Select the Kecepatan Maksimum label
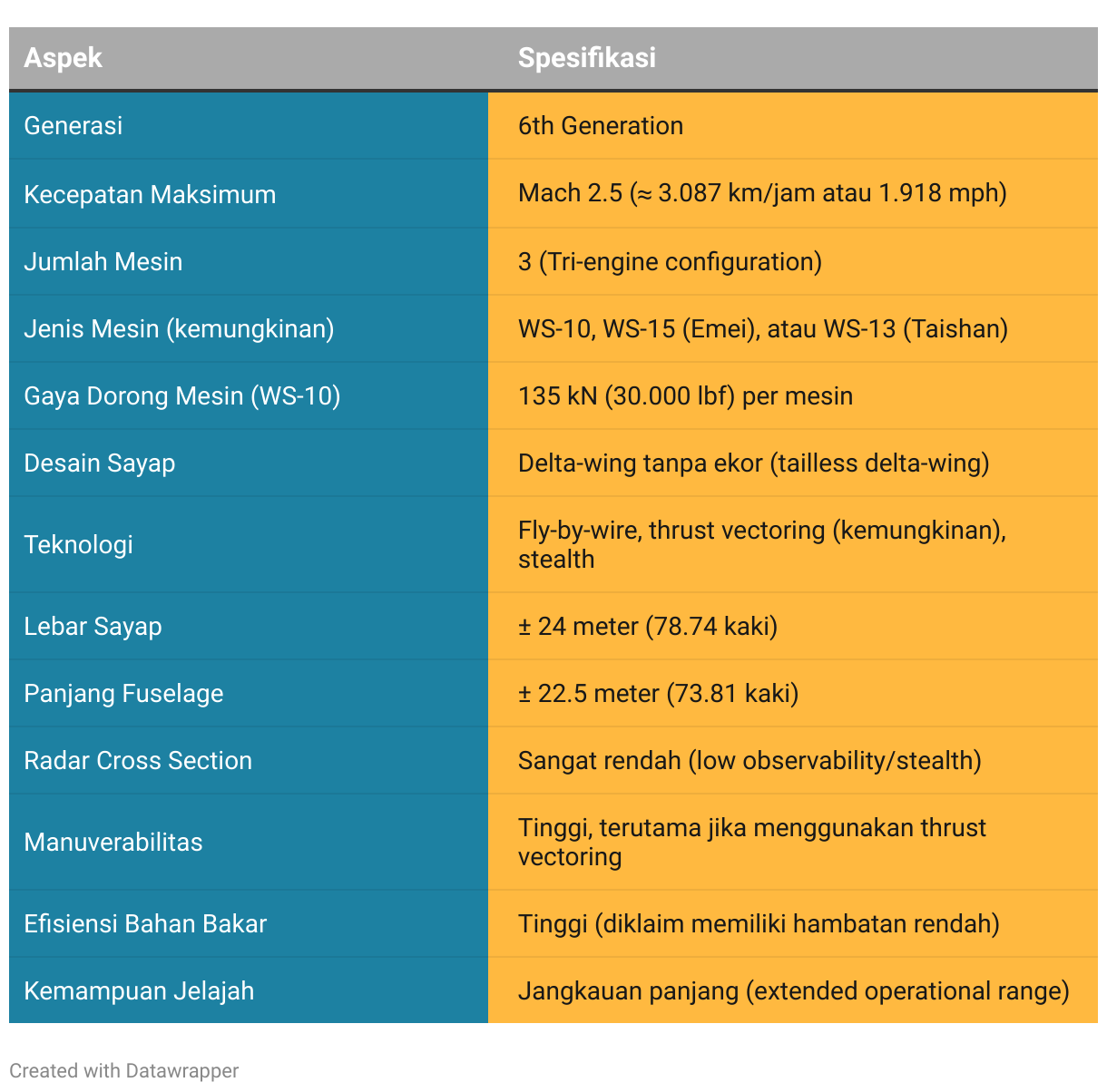This screenshot has height=1092, width=1107. [x=150, y=194]
